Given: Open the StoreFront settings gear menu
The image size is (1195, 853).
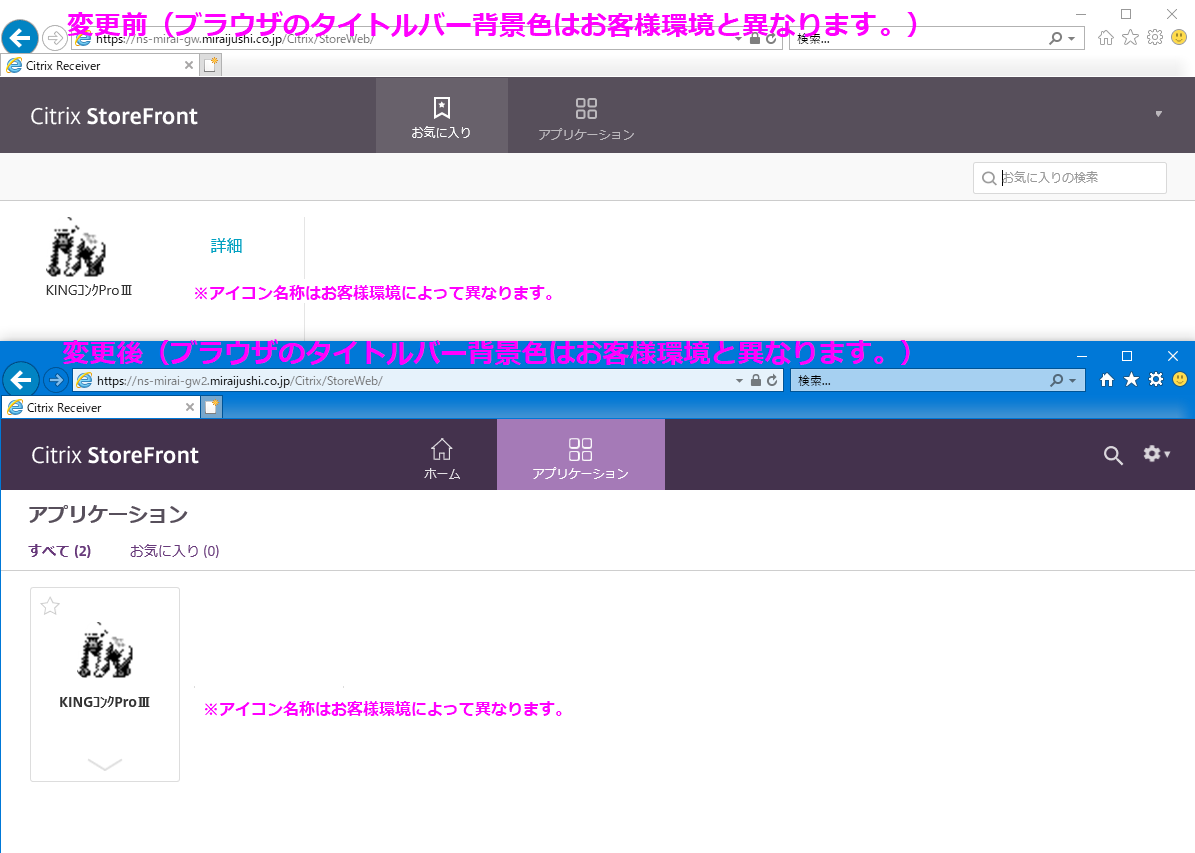Looking at the screenshot, I should pos(1156,454).
